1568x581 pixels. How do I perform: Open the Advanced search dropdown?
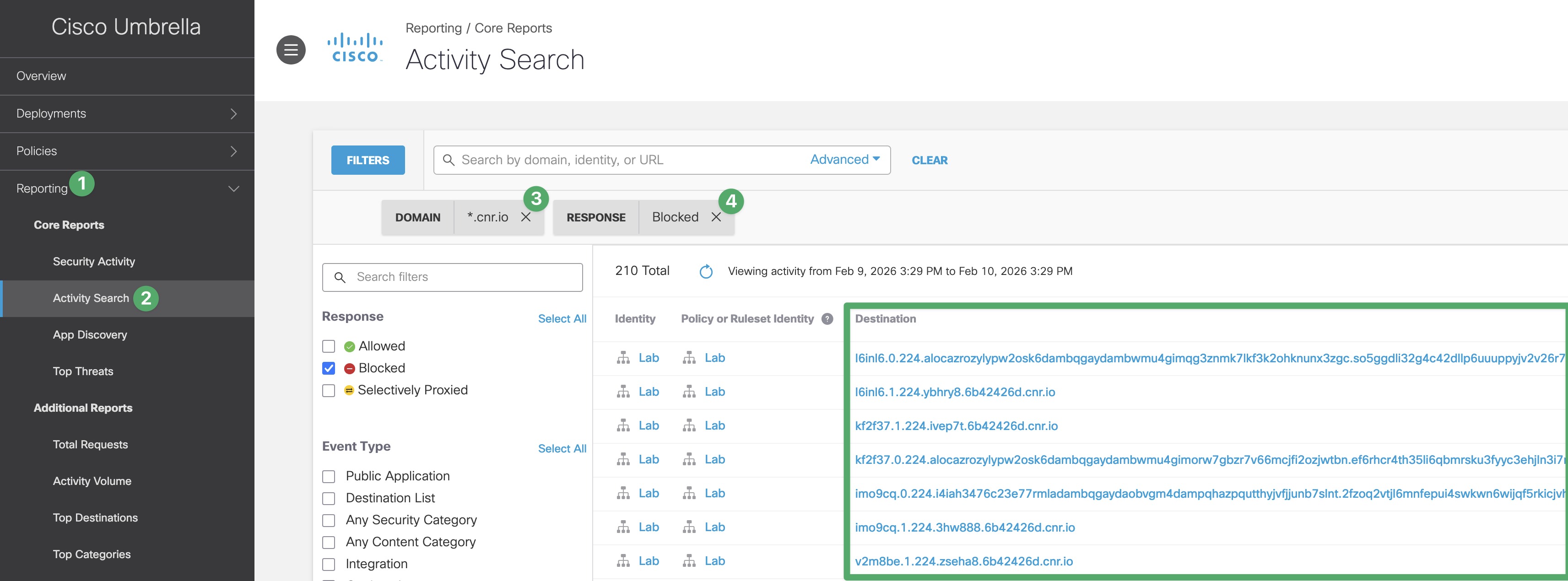tap(844, 159)
